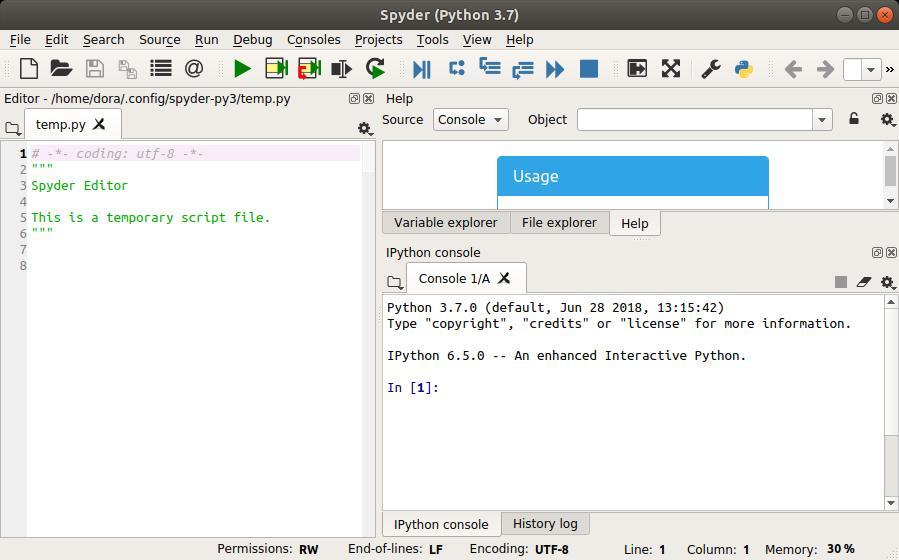Click the Debug file toolbar icon
This screenshot has width=899, height=560.
(x=421, y=69)
